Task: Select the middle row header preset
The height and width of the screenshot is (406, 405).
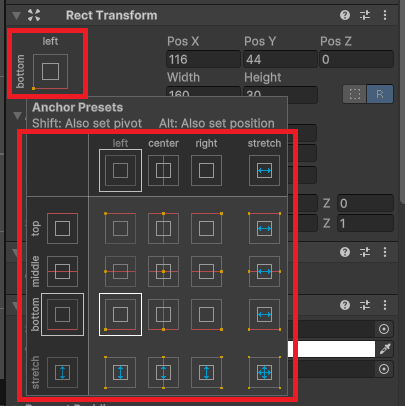Action: (62, 272)
